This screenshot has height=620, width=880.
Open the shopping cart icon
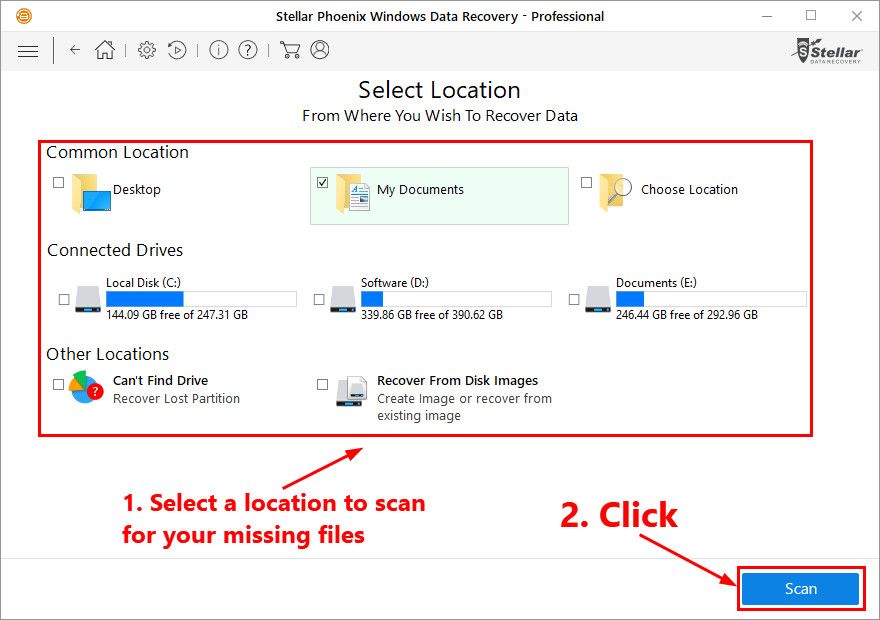[x=290, y=50]
